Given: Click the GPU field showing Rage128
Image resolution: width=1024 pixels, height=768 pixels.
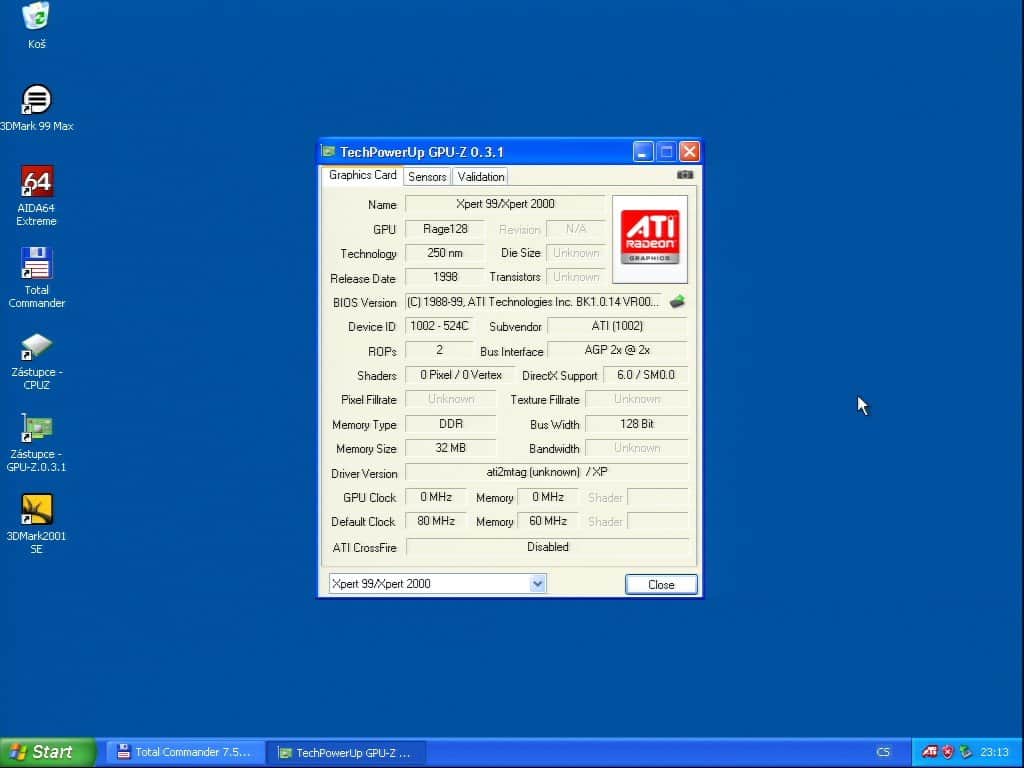Looking at the screenshot, I should click(445, 229).
